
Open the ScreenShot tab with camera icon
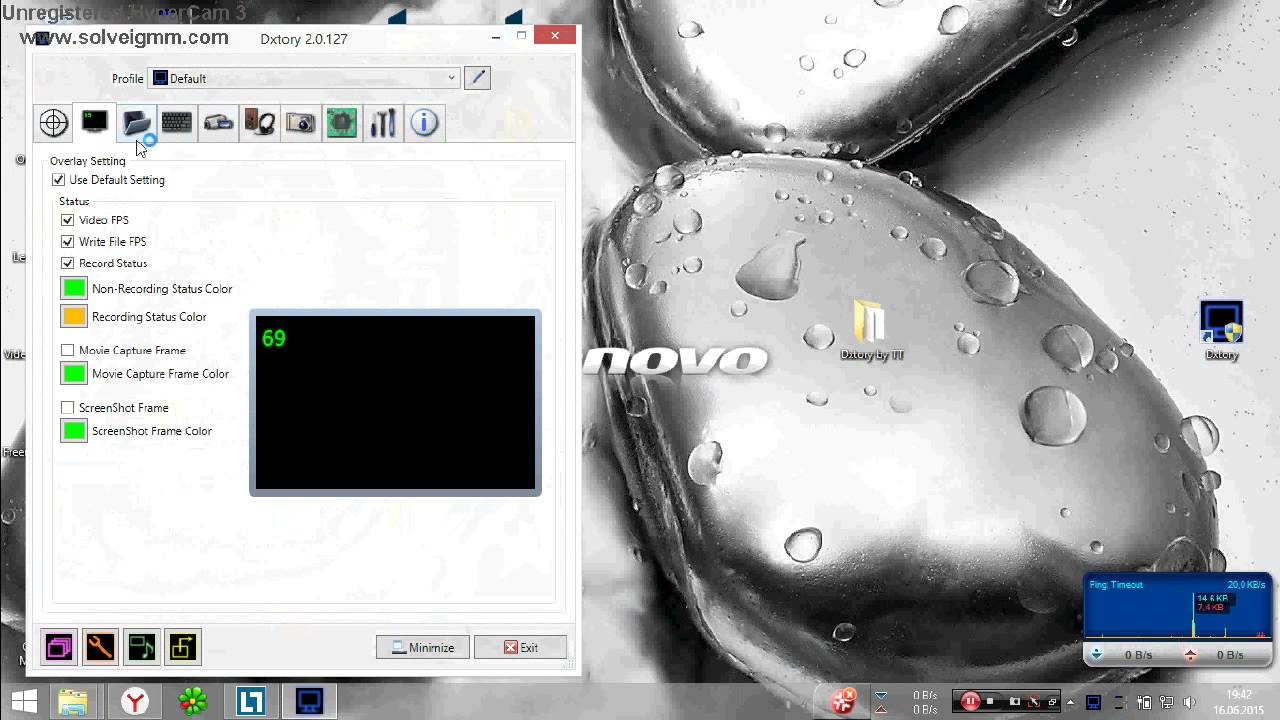301,123
